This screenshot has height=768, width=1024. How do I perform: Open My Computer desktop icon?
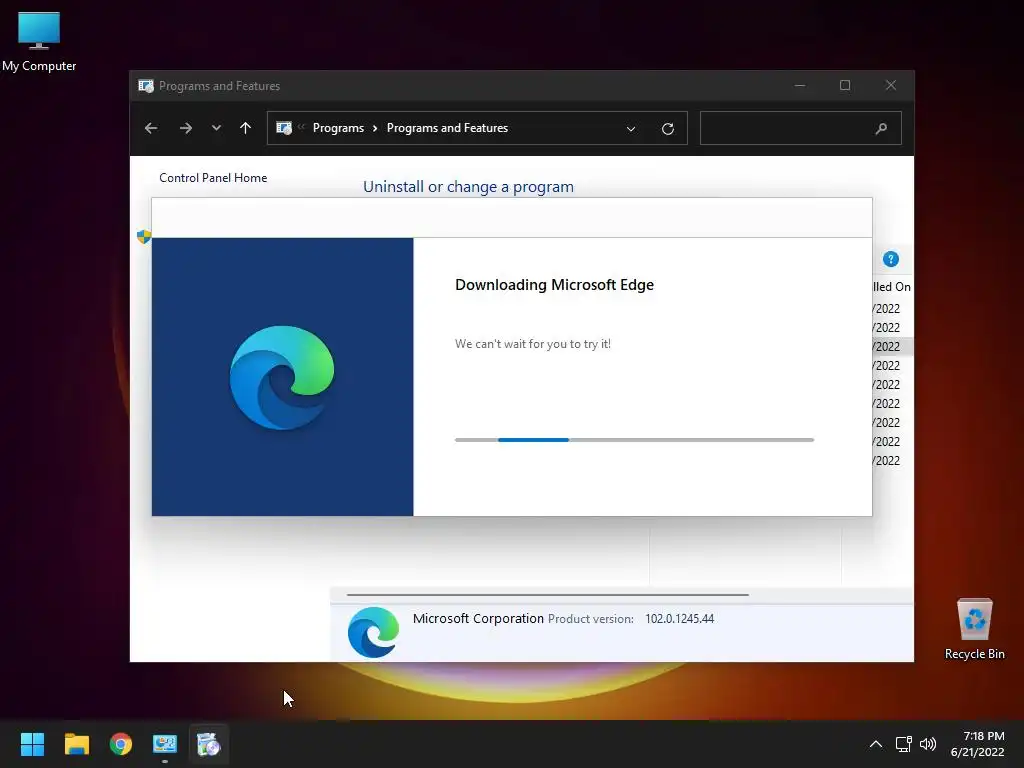39,42
